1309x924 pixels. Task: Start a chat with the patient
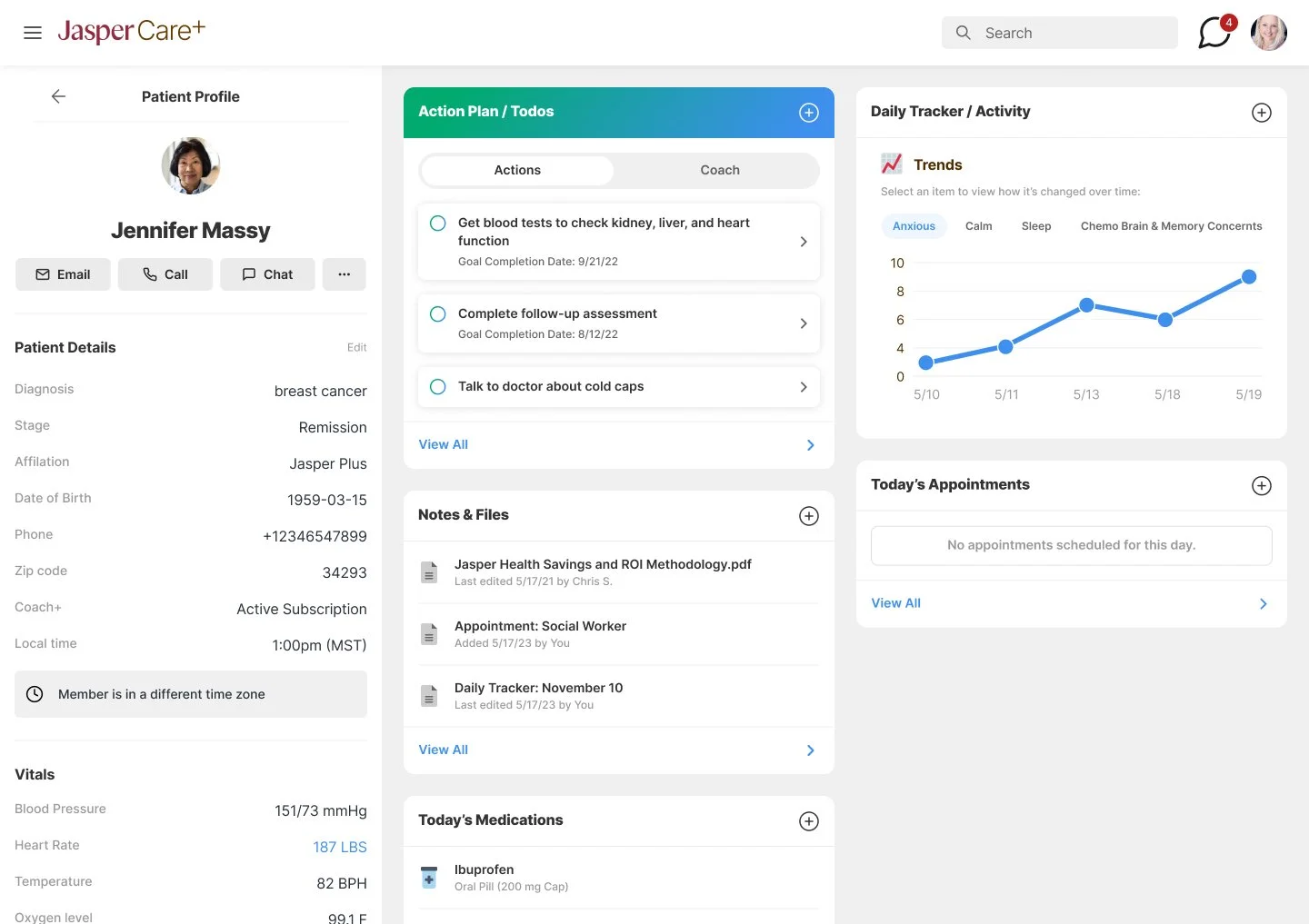tap(267, 274)
